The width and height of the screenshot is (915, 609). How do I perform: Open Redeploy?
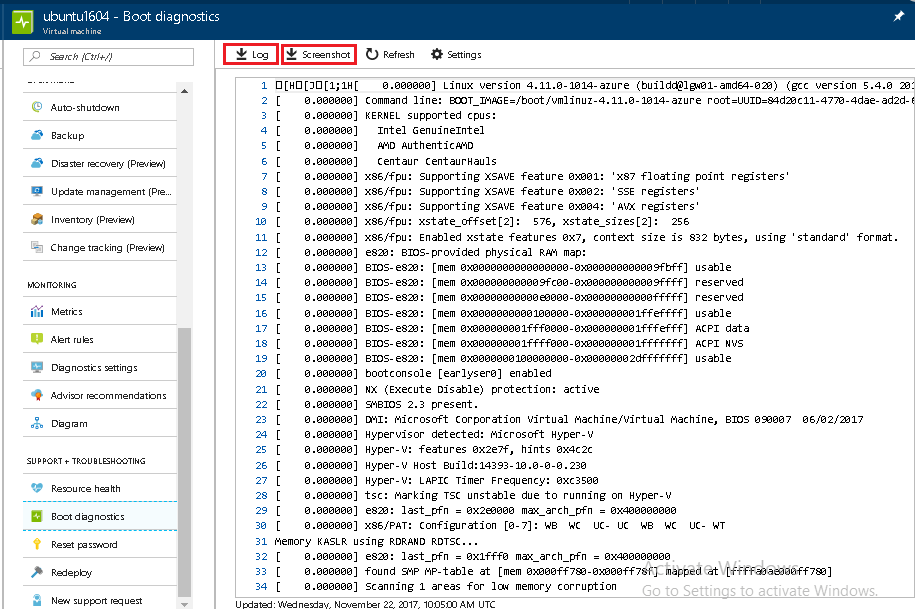click(100, 572)
